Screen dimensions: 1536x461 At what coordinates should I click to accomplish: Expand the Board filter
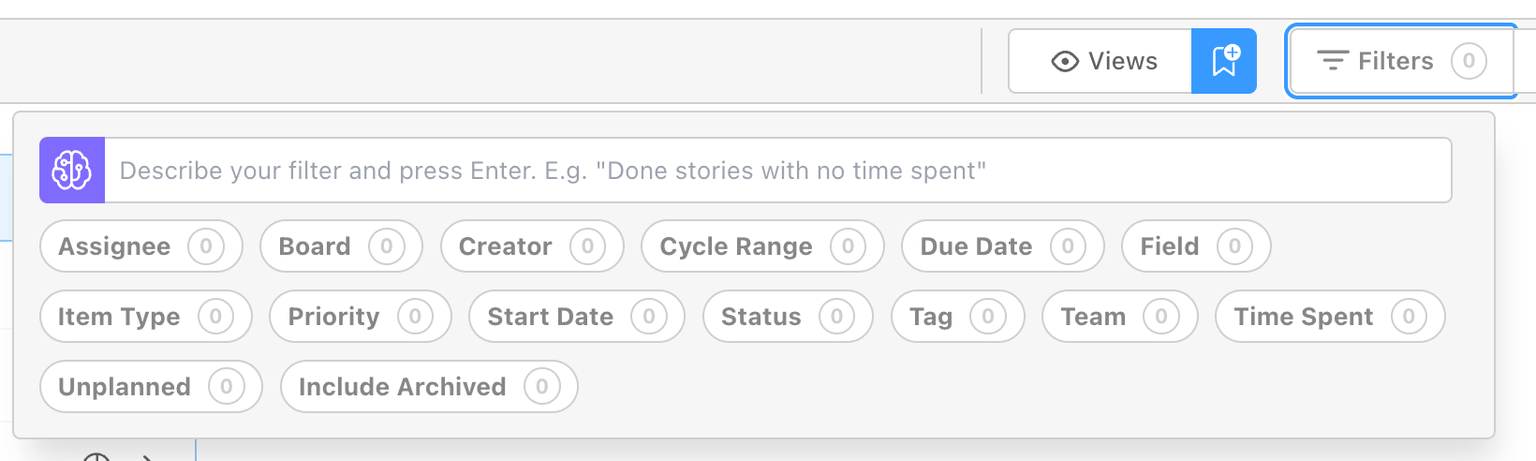(x=341, y=246)
